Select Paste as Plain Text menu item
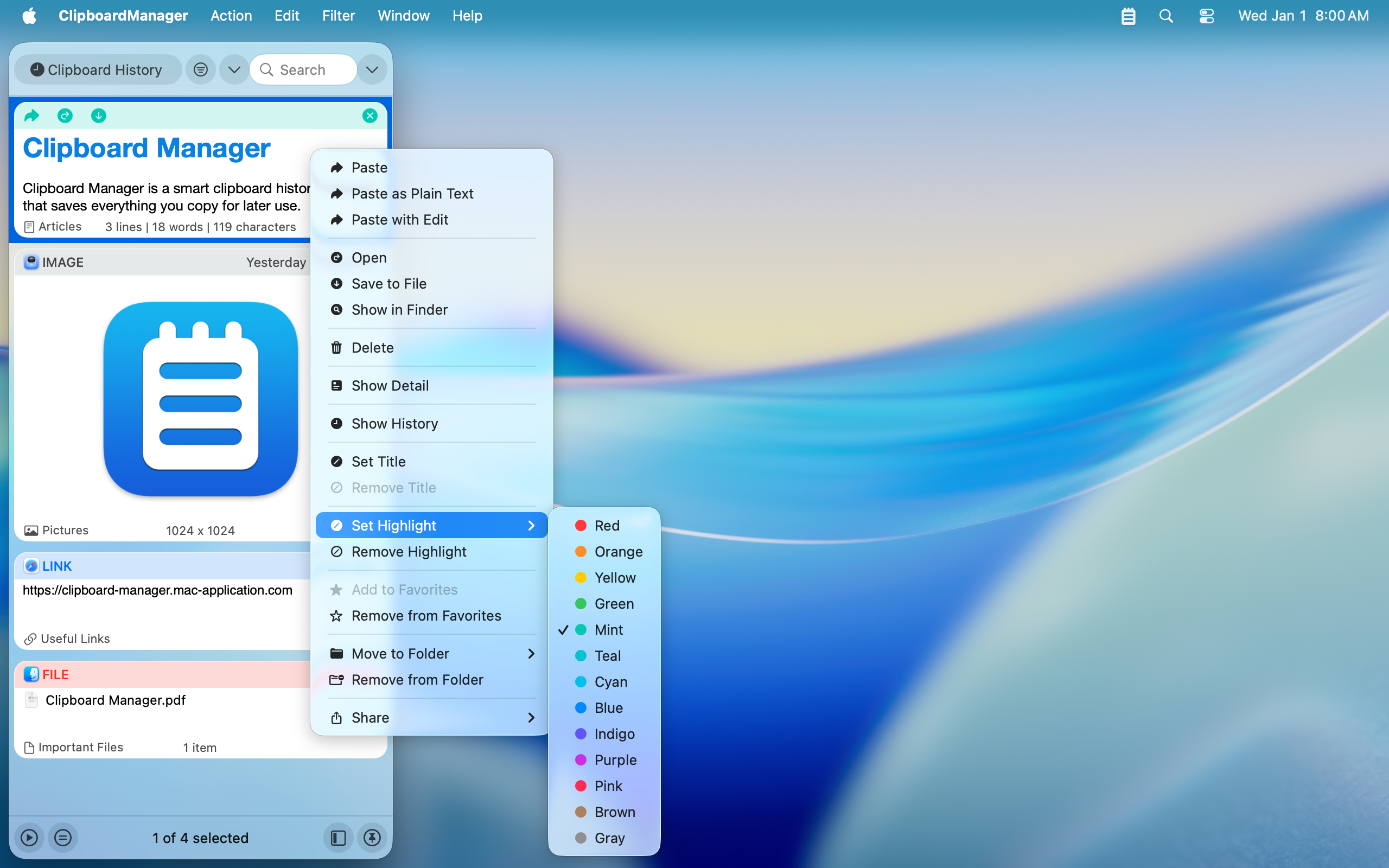 pos(412,194)
